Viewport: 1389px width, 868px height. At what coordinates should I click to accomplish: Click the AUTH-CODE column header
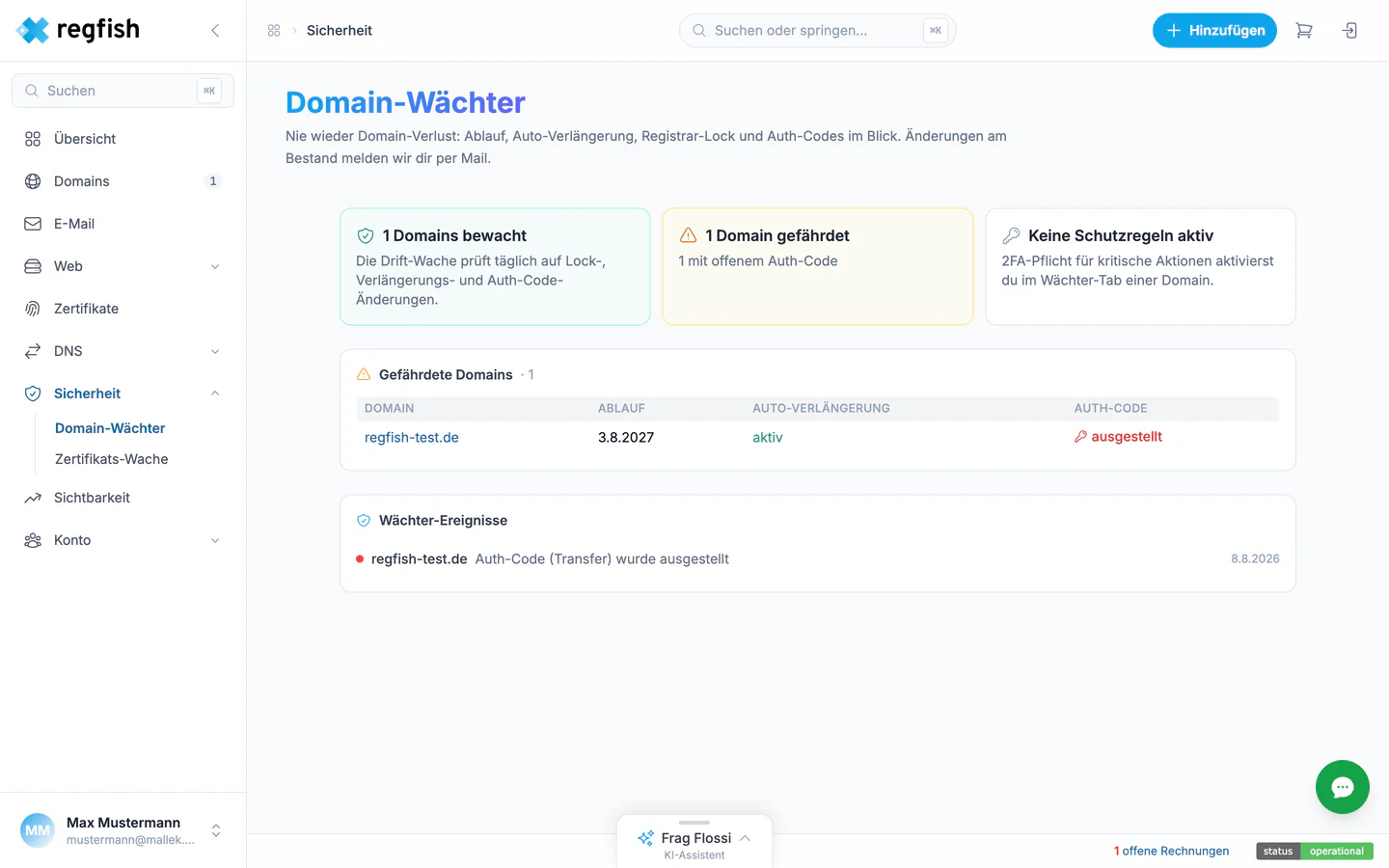(x=1110, y=409)
